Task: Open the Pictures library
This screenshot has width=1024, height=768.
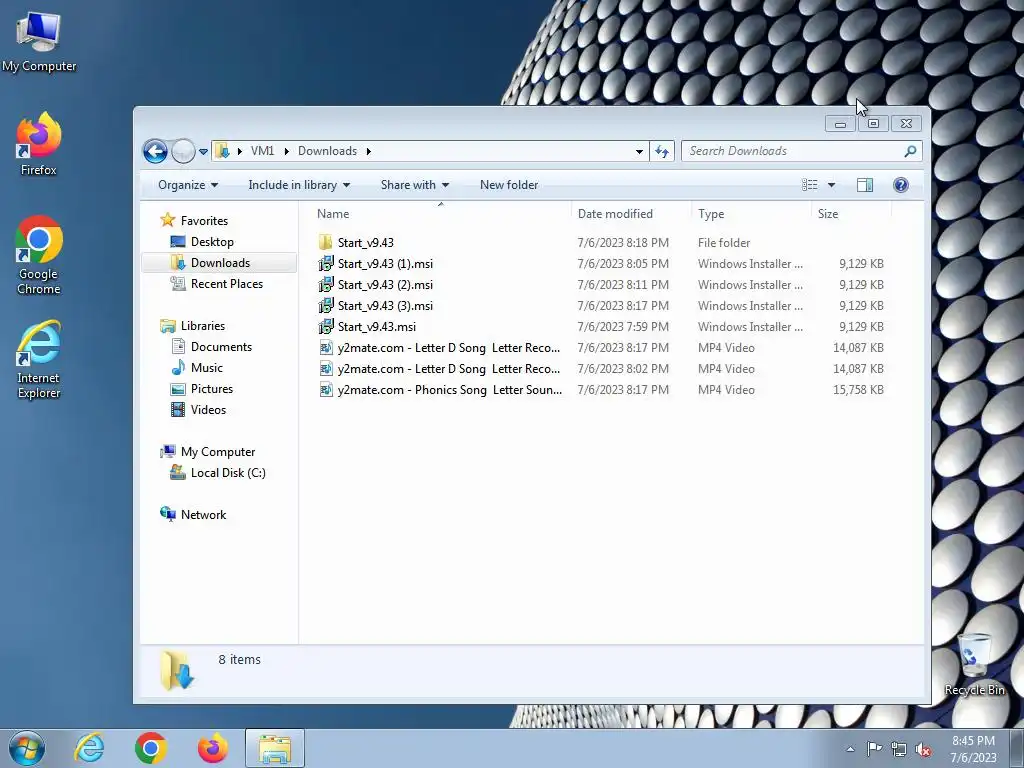Action: (x=212, y=389)
